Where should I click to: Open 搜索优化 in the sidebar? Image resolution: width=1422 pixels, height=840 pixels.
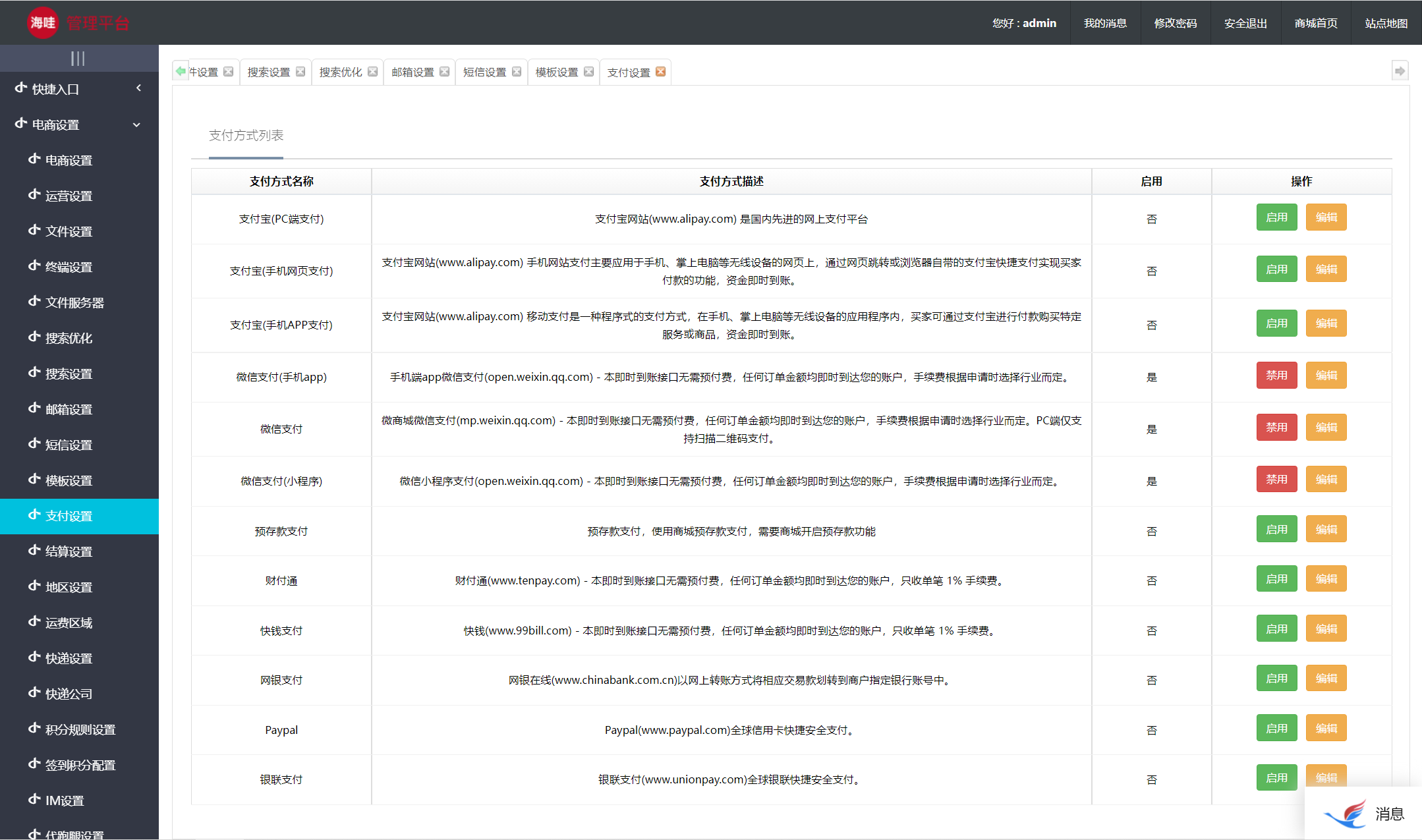79,338
